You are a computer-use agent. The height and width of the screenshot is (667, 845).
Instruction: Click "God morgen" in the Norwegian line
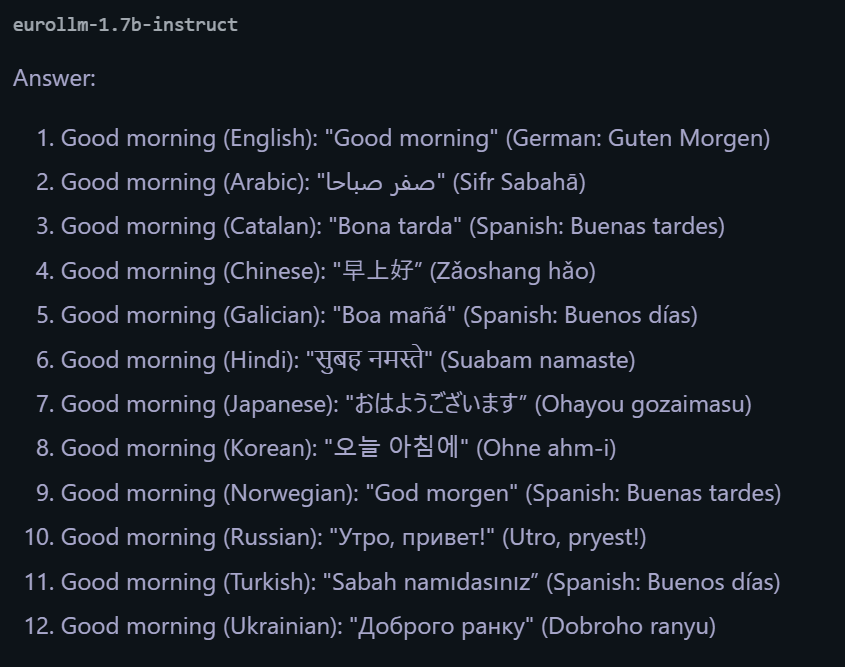[x=441, y=493]
